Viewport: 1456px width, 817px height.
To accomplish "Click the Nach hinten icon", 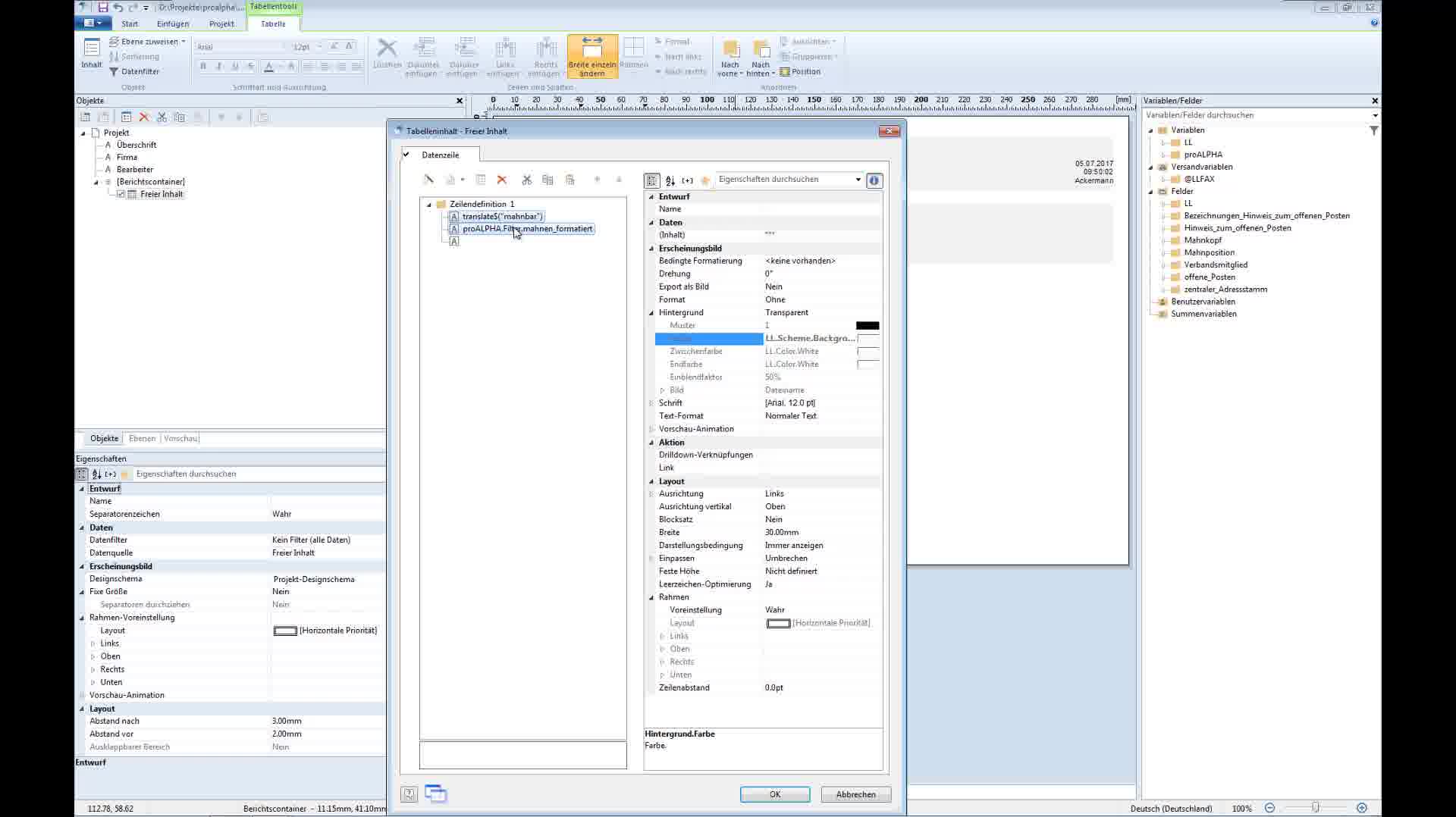I will point(761,50).
